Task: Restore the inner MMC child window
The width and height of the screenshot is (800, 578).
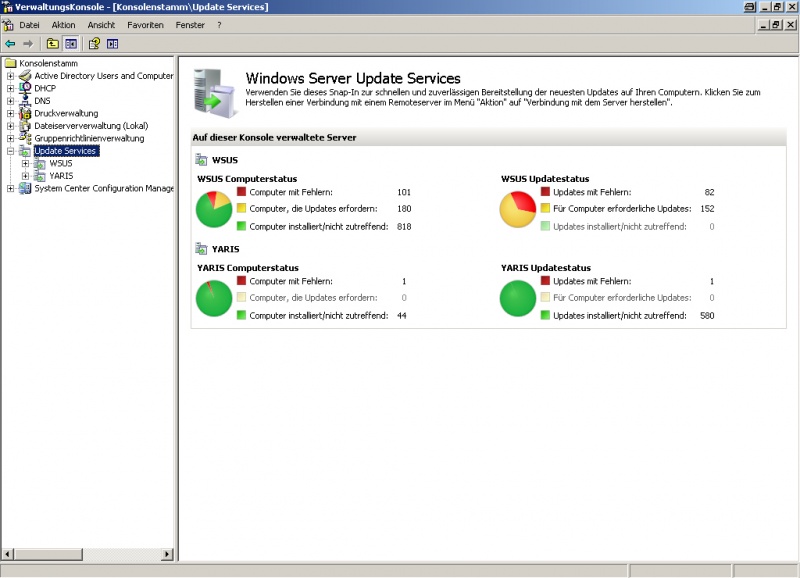Action: click(776, 24)
